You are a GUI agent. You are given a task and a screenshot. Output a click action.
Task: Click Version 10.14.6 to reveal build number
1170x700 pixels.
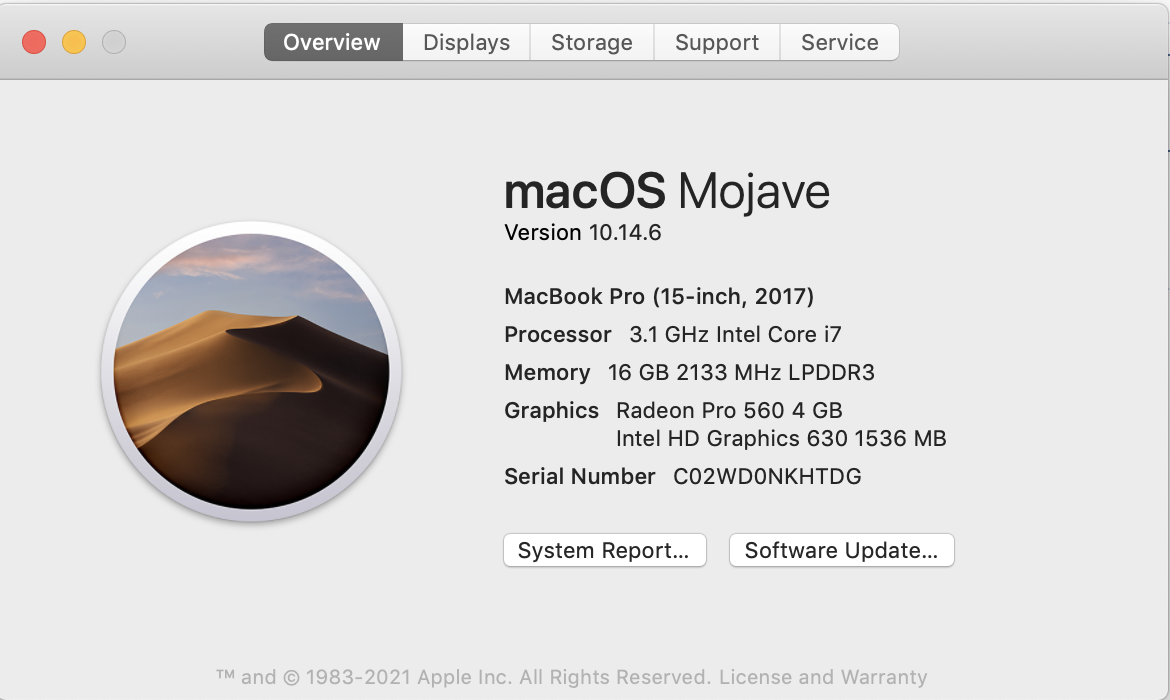(x=583, y=233)
